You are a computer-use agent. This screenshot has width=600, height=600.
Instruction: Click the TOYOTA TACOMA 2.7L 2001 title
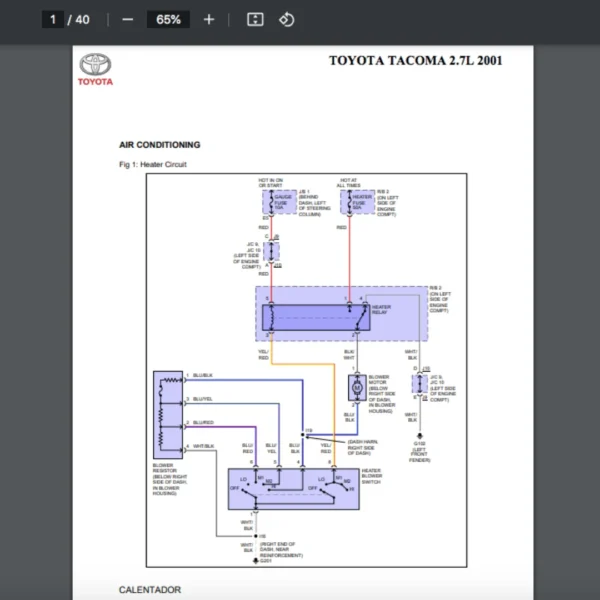pyautogui.click(x=415, y=61)
